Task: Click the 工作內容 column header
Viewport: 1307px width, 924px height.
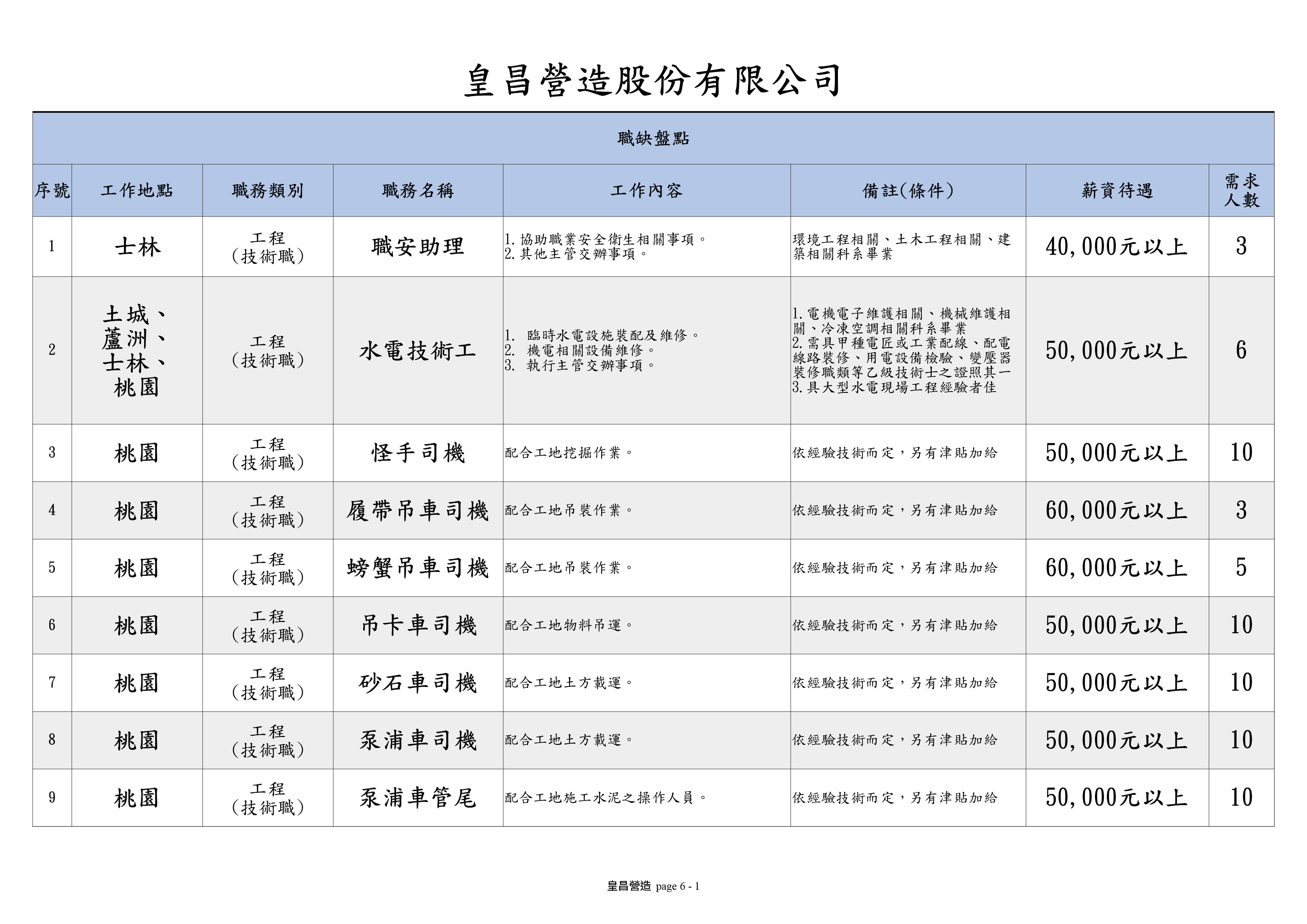Action: 646,191
